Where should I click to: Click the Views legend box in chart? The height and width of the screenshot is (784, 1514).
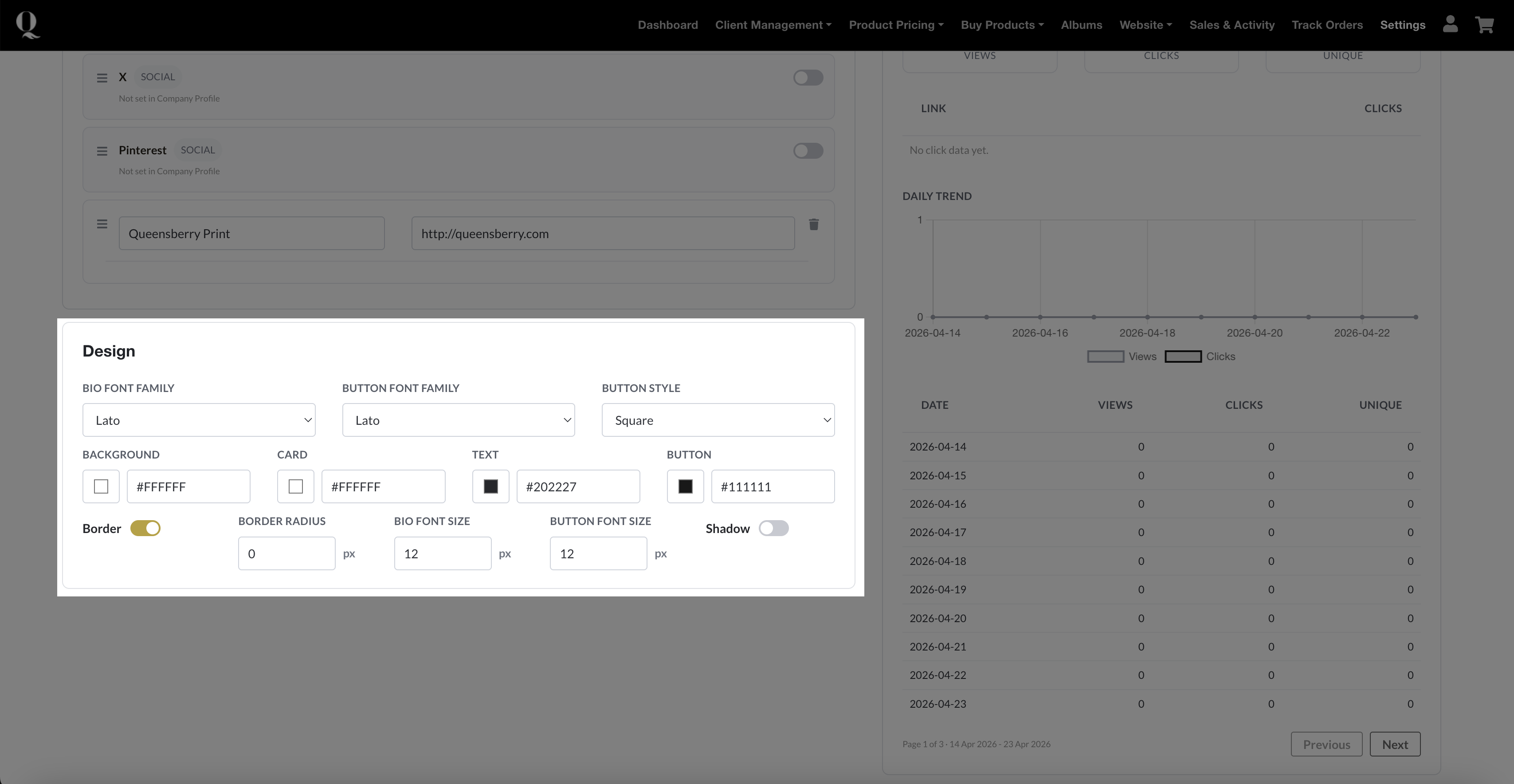[1105, 357]
